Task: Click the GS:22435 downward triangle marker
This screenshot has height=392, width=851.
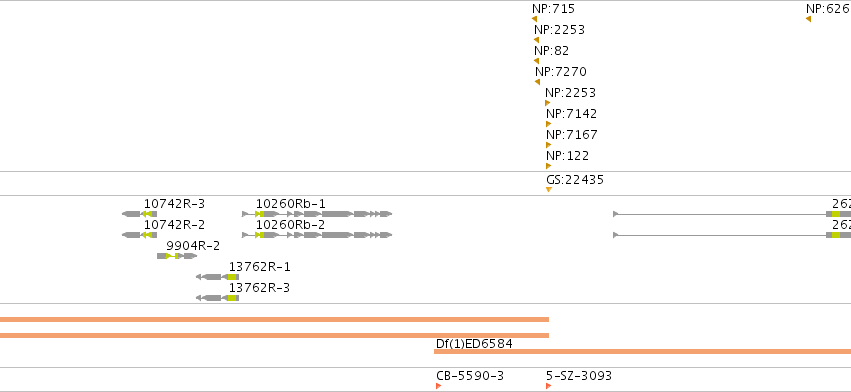Action: (x=549, y=189)
